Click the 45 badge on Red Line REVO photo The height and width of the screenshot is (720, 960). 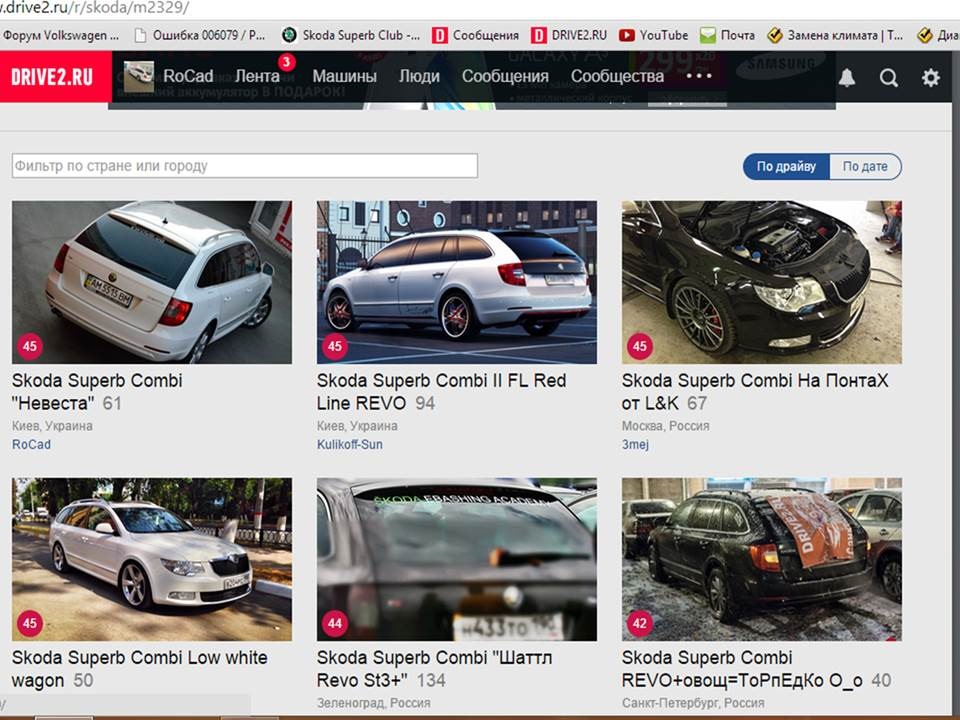coord(334,346)
